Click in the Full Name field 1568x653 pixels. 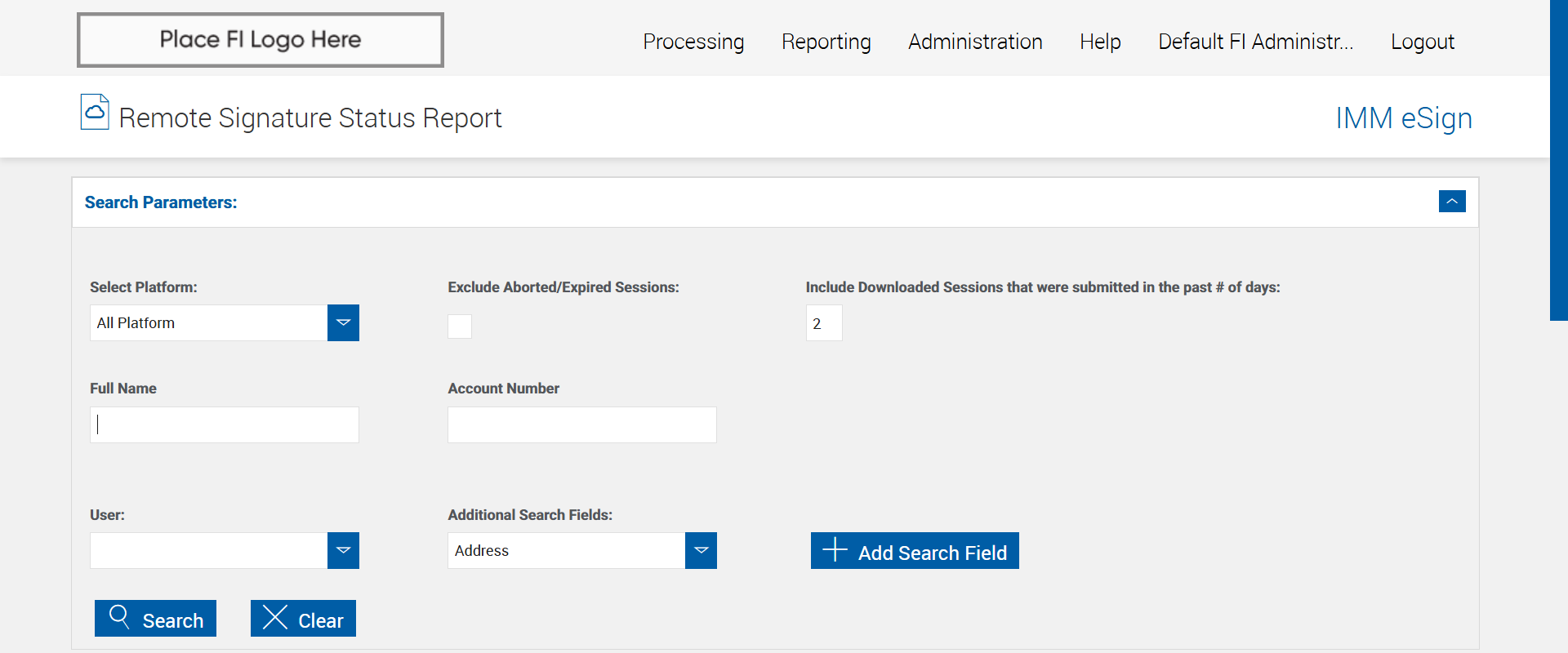pos(225,425)
